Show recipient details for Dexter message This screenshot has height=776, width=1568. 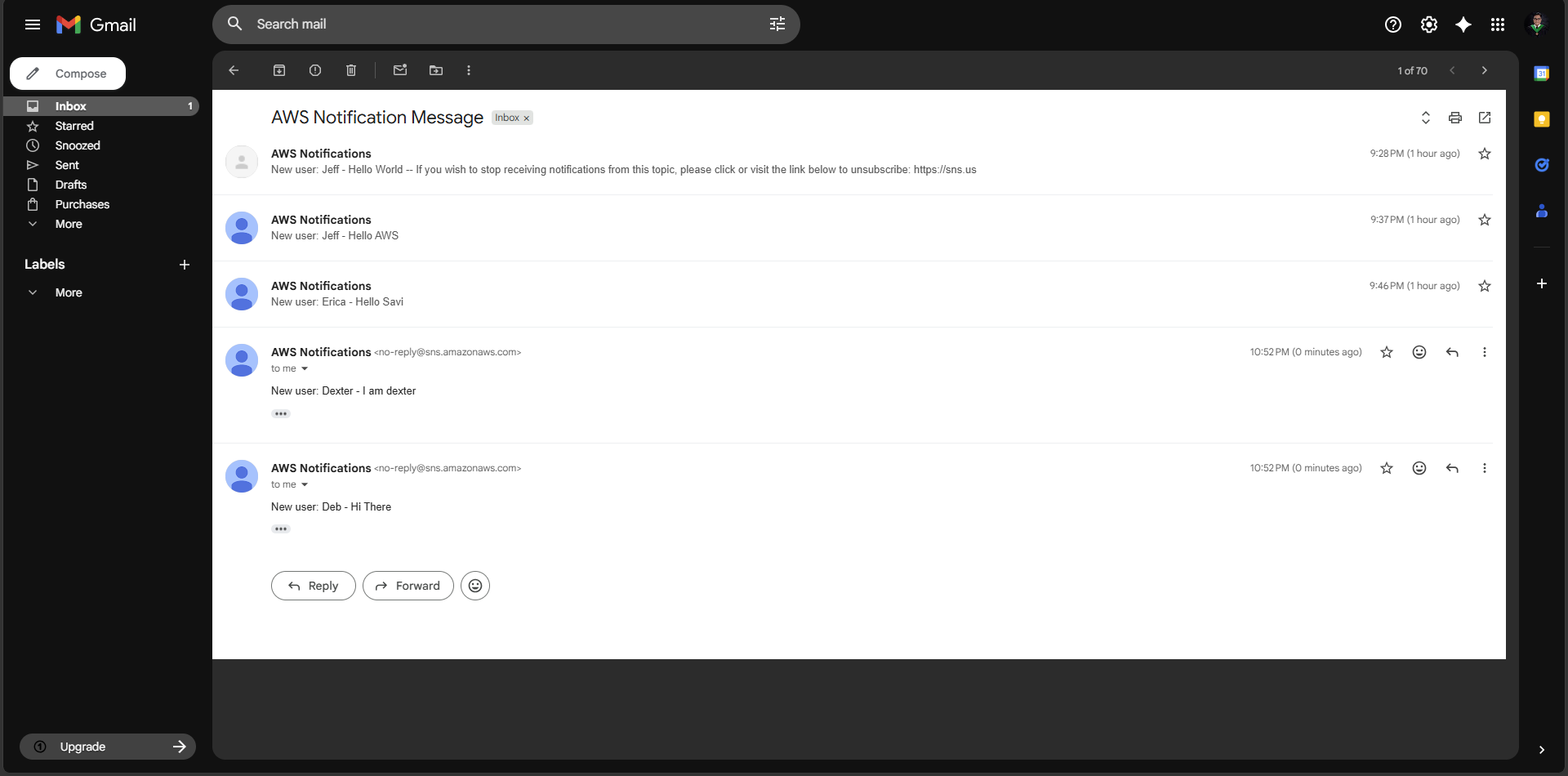pos(305,369)
